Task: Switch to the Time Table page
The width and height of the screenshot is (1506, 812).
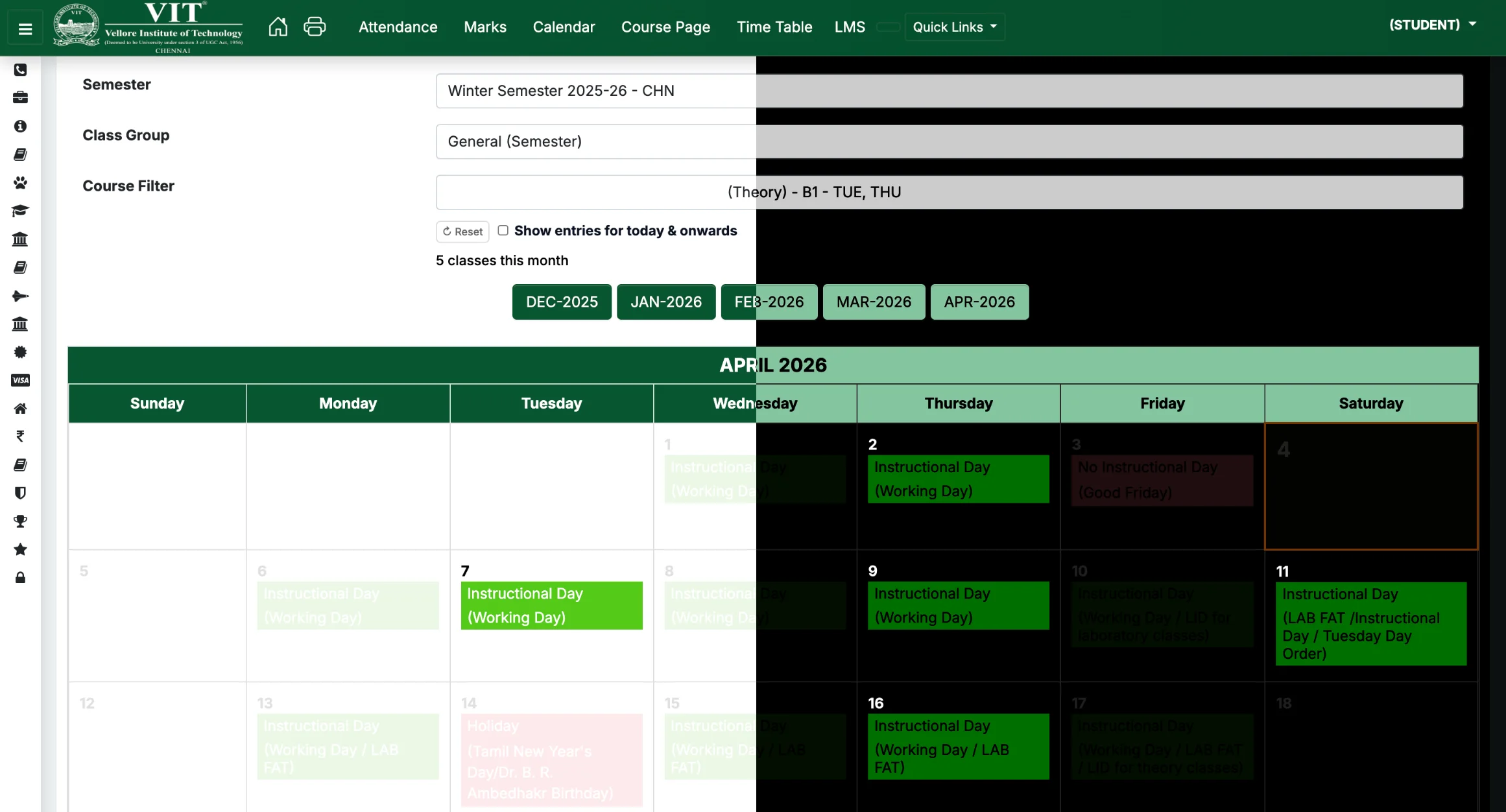Action: pos(774,27)
